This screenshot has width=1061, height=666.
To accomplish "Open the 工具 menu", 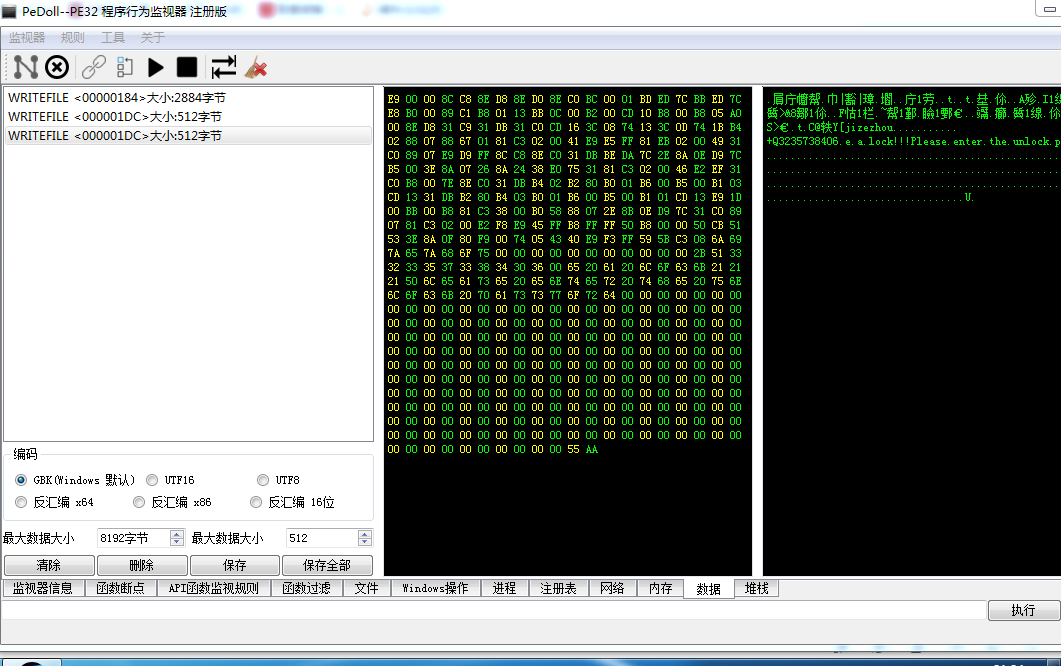I will pyautogui.click(x=113, y=38).
